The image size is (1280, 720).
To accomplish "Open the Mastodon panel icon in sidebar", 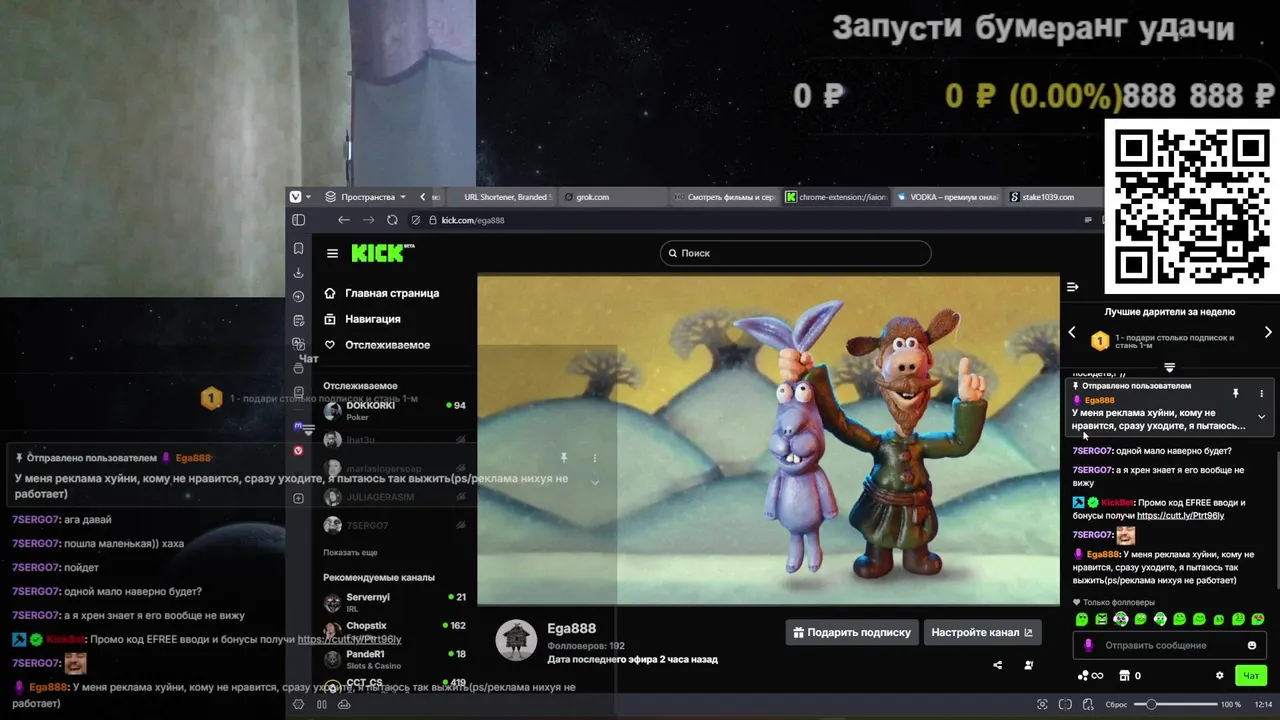I will [298, 426].
